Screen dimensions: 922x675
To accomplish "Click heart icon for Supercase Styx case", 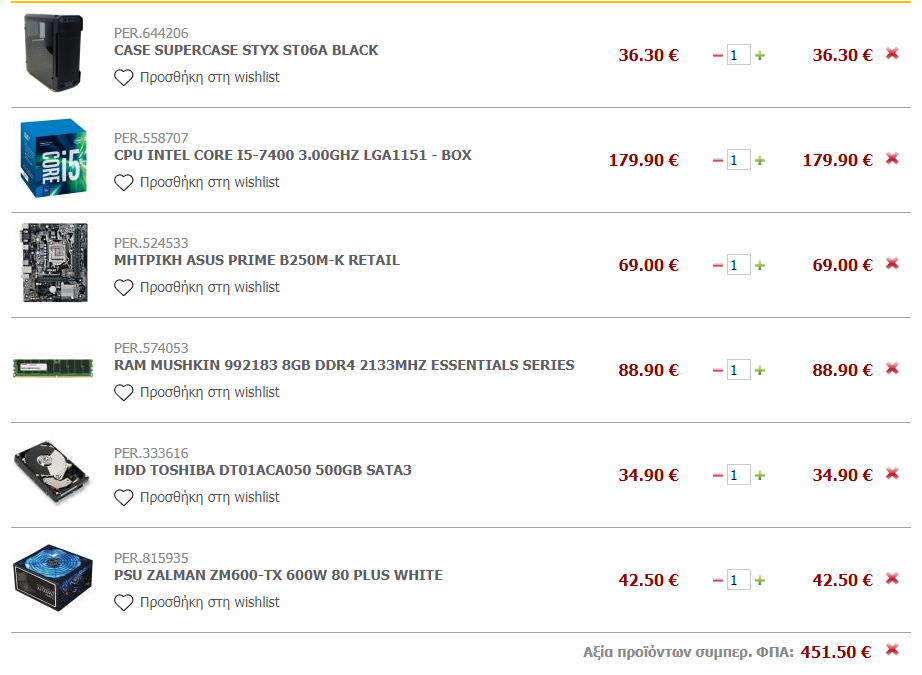I will (x=123, y=78).
